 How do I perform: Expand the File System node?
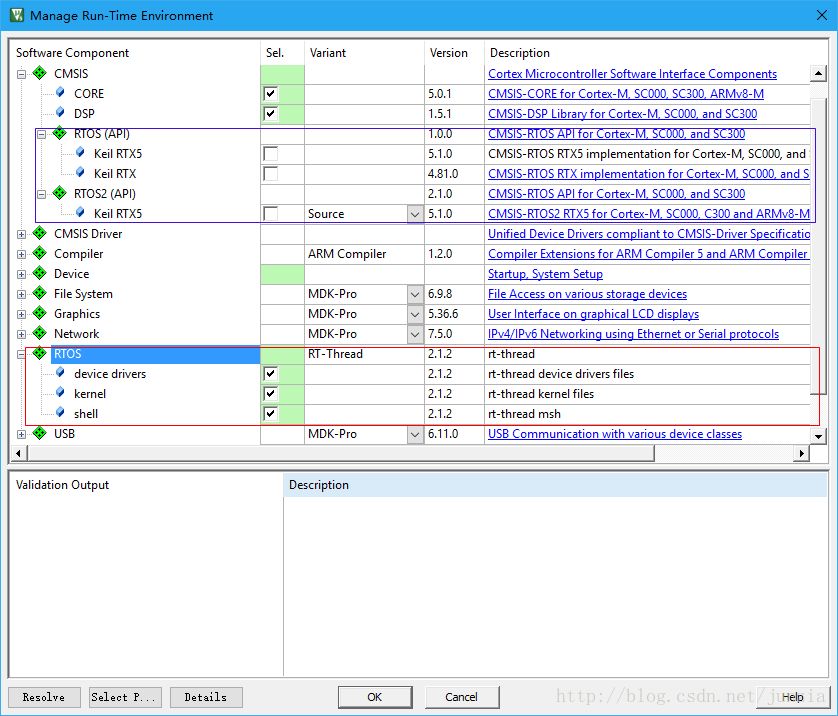point(21,294)
